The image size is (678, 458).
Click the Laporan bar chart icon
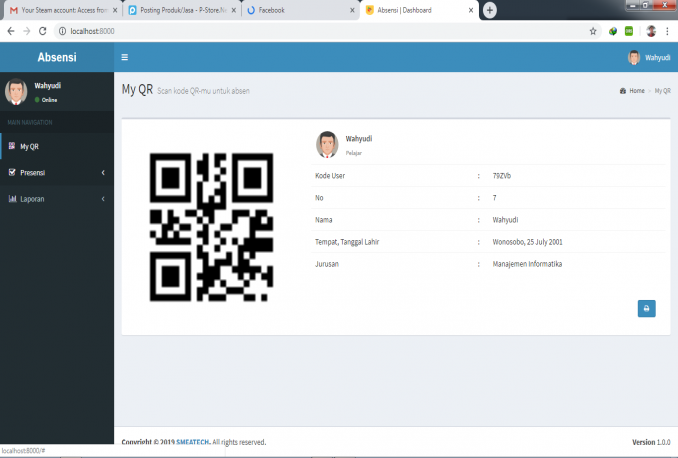pyautogui.click(x=12, y=199)
